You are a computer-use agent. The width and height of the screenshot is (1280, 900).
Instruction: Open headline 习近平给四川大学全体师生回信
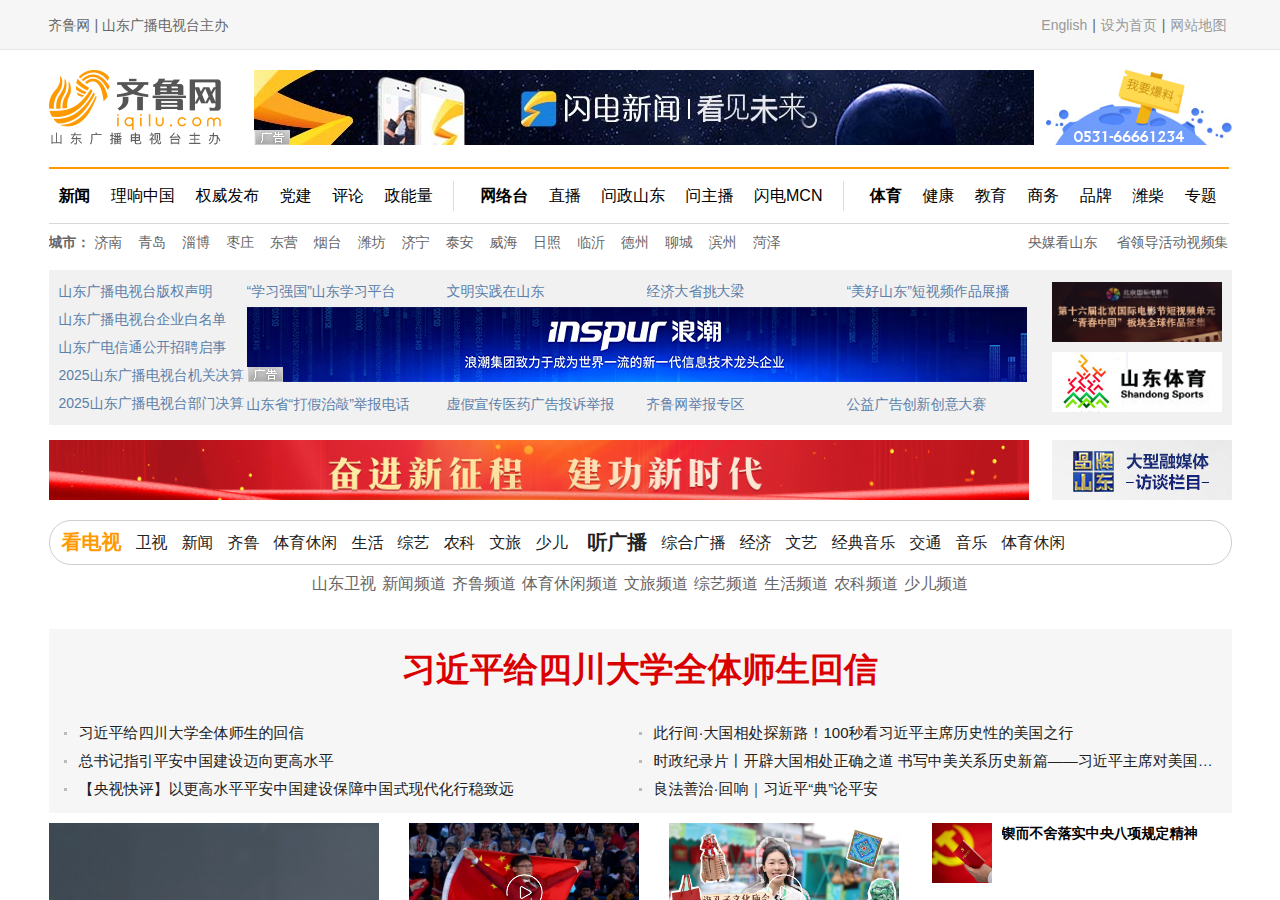coord(640,670)
